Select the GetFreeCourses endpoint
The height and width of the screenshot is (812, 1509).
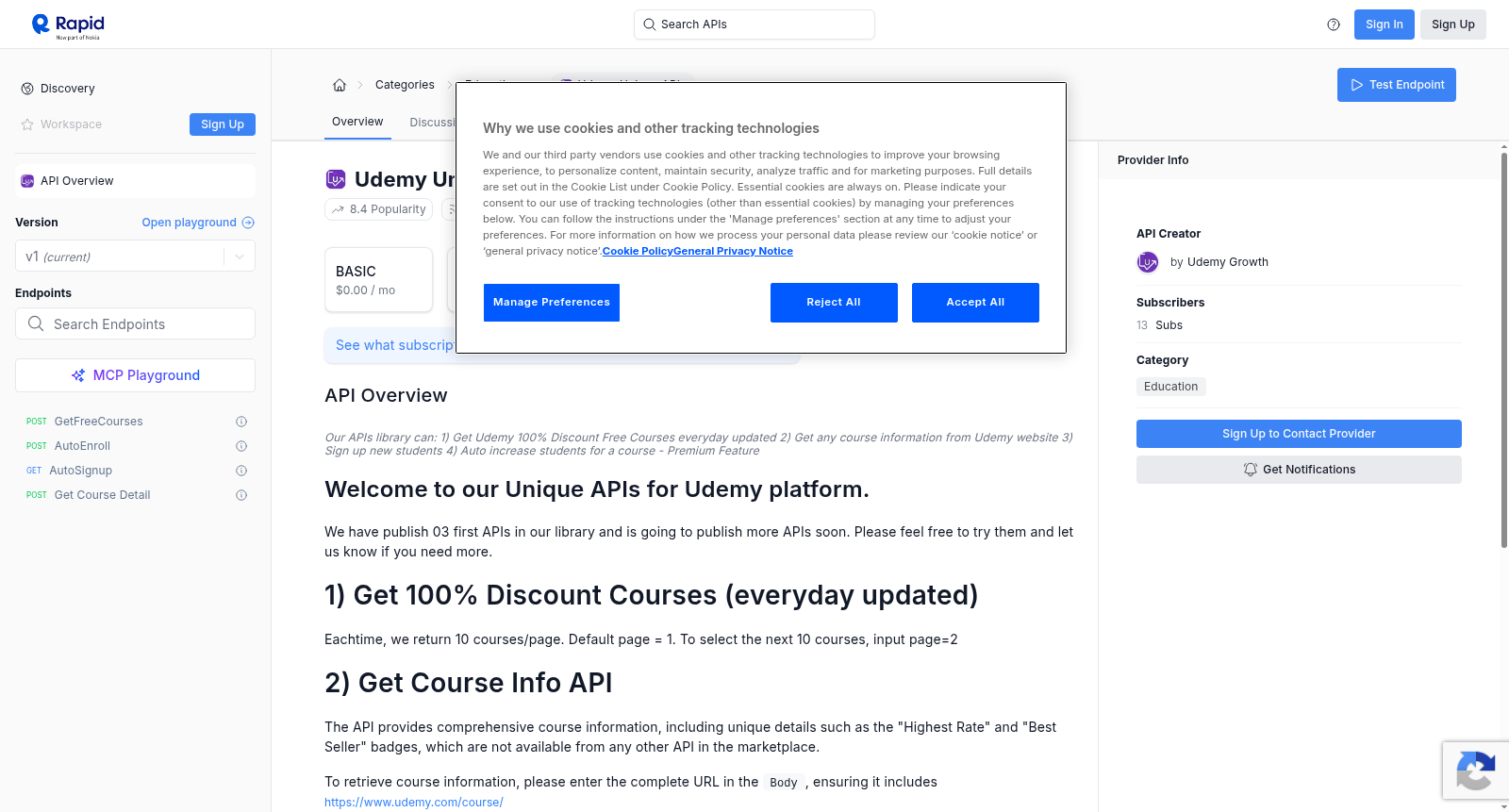(98, 422)
